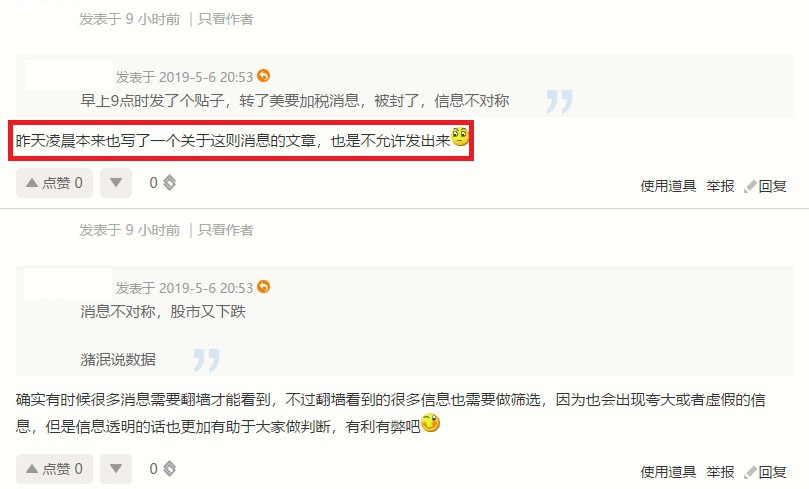The image size is (809, 489).
Task: Click the diamond score icon on first post
Action: 169,183
